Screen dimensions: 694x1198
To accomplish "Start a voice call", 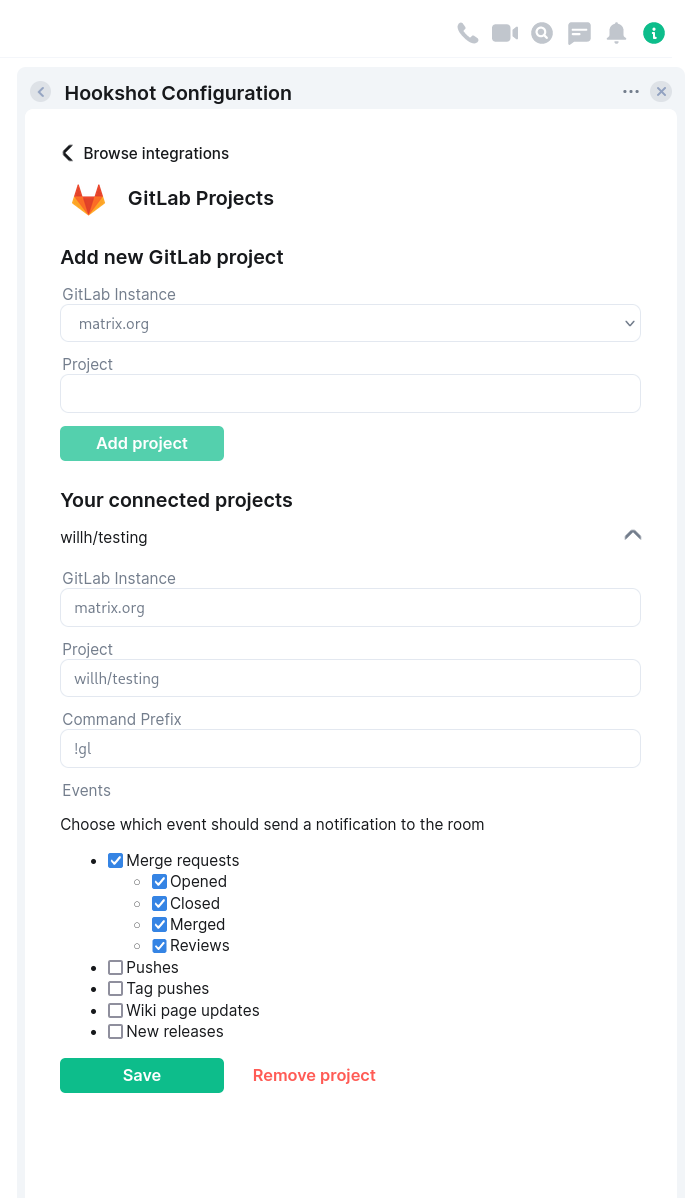I will pyautogui.click(x=467, y=33).
